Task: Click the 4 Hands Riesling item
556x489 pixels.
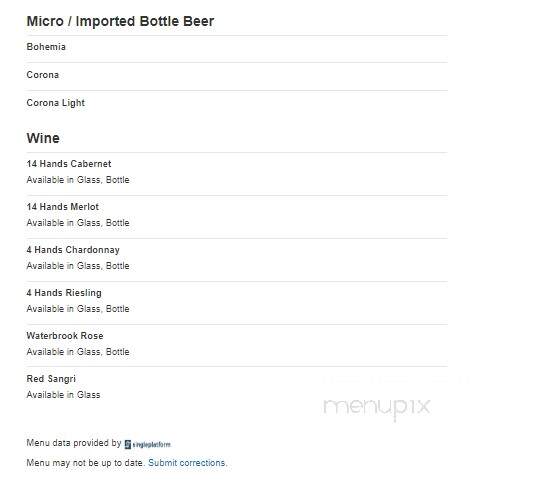Action: click(x=64, y=293)
